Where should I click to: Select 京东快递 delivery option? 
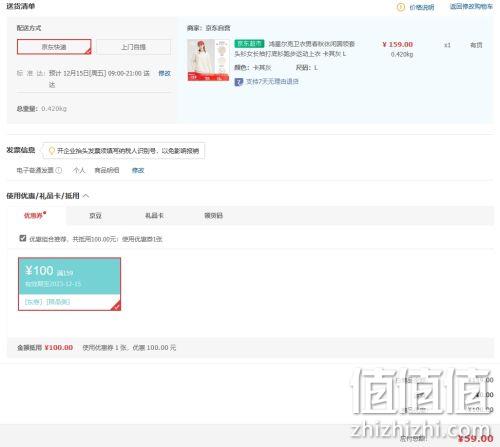tap(54, 47)
